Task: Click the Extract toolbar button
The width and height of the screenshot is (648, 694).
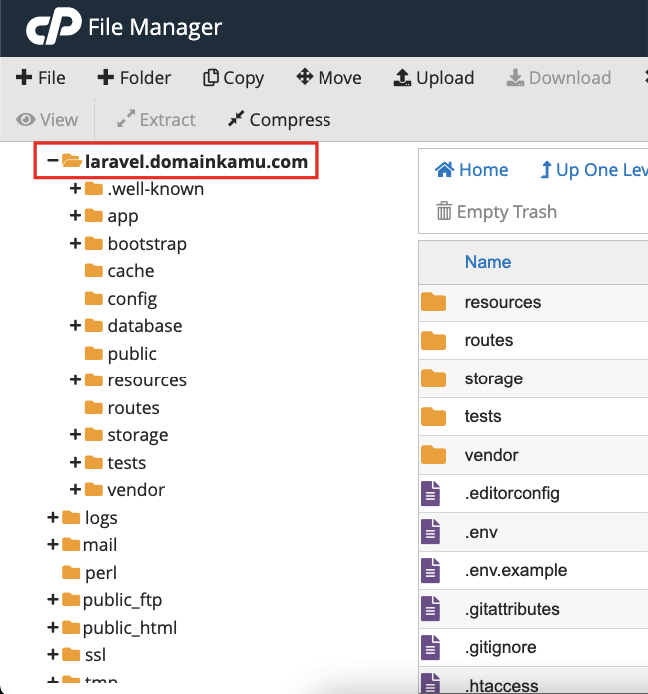Action: click(x=156, y=120)
